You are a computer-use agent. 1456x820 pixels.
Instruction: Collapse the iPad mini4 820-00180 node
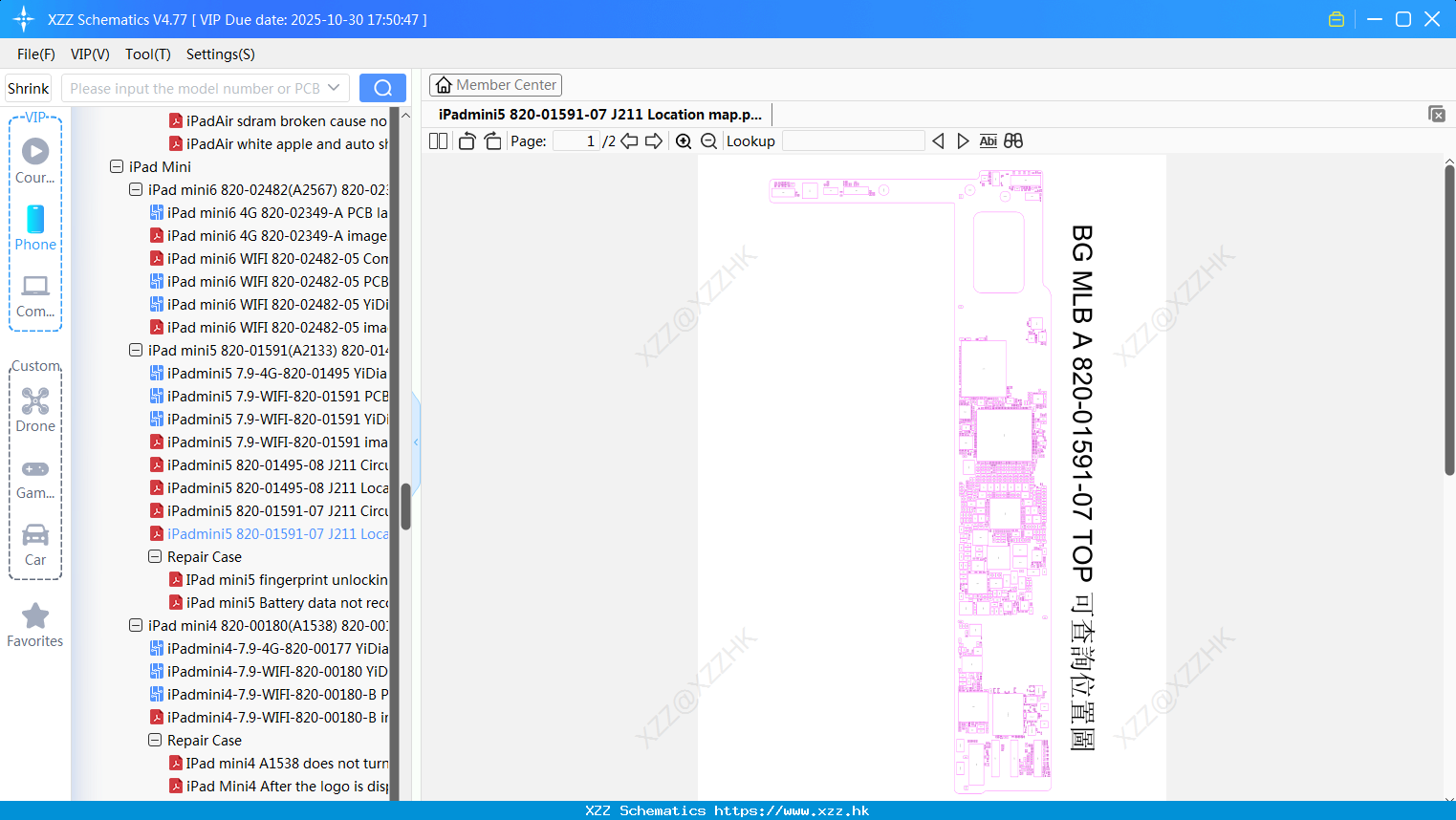(x=136, y=625)
